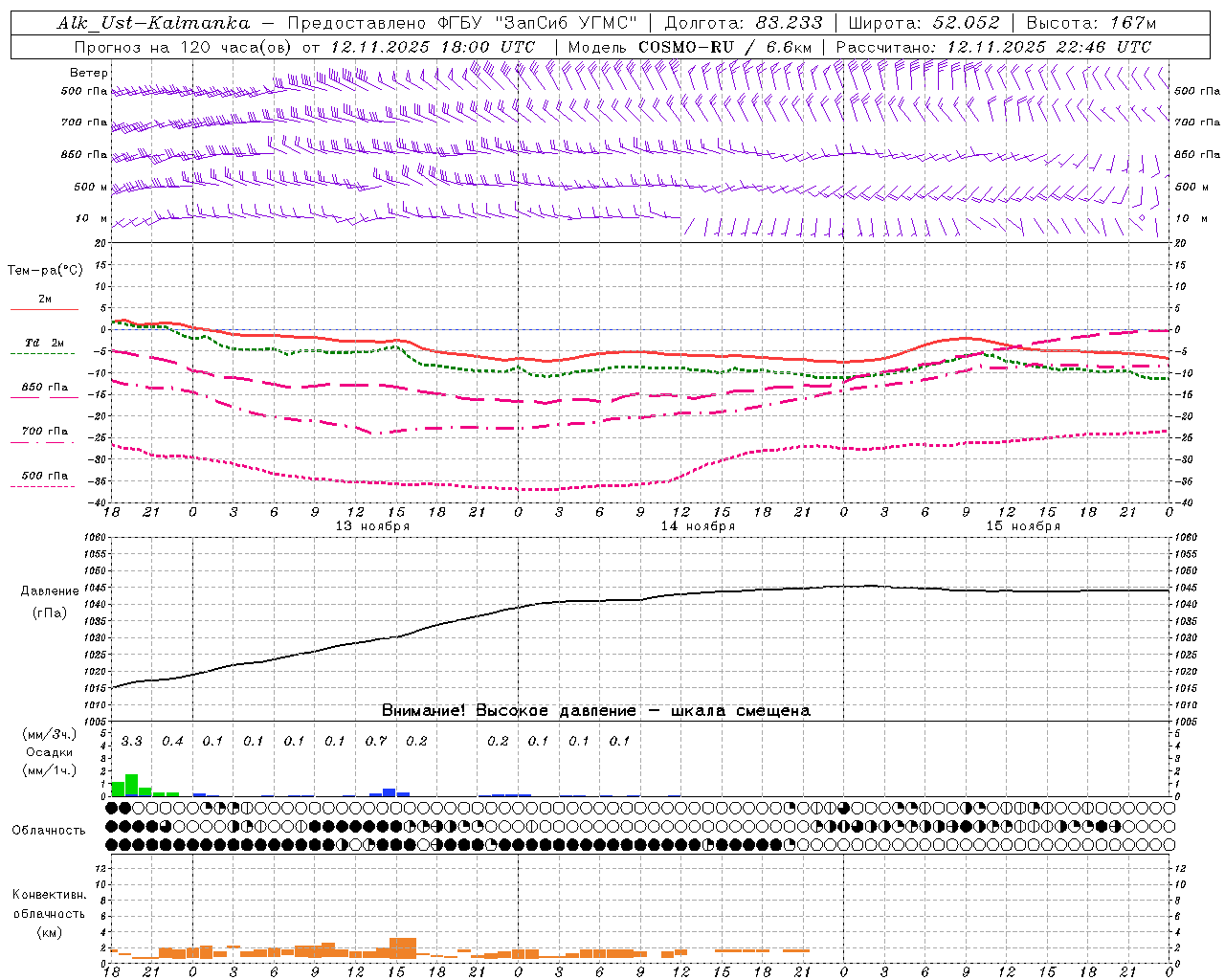Click the Долгота: 83.233 value
1225x980 pixels.
(743, 23)
